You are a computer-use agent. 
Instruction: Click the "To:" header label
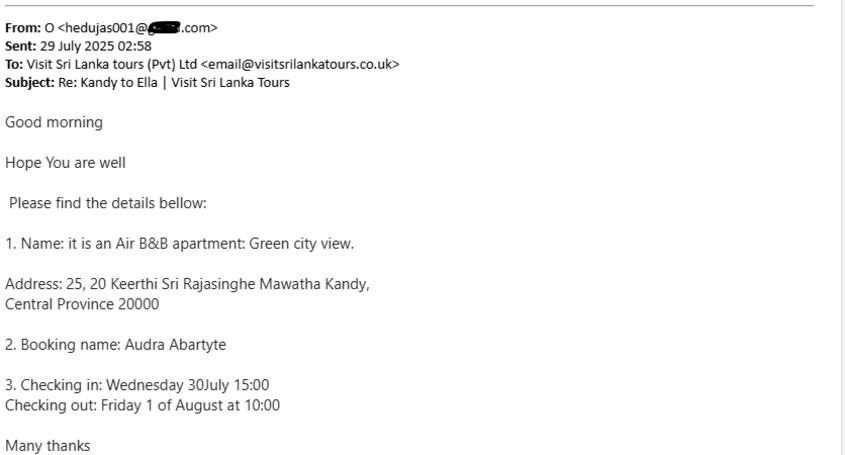[14, 64]
